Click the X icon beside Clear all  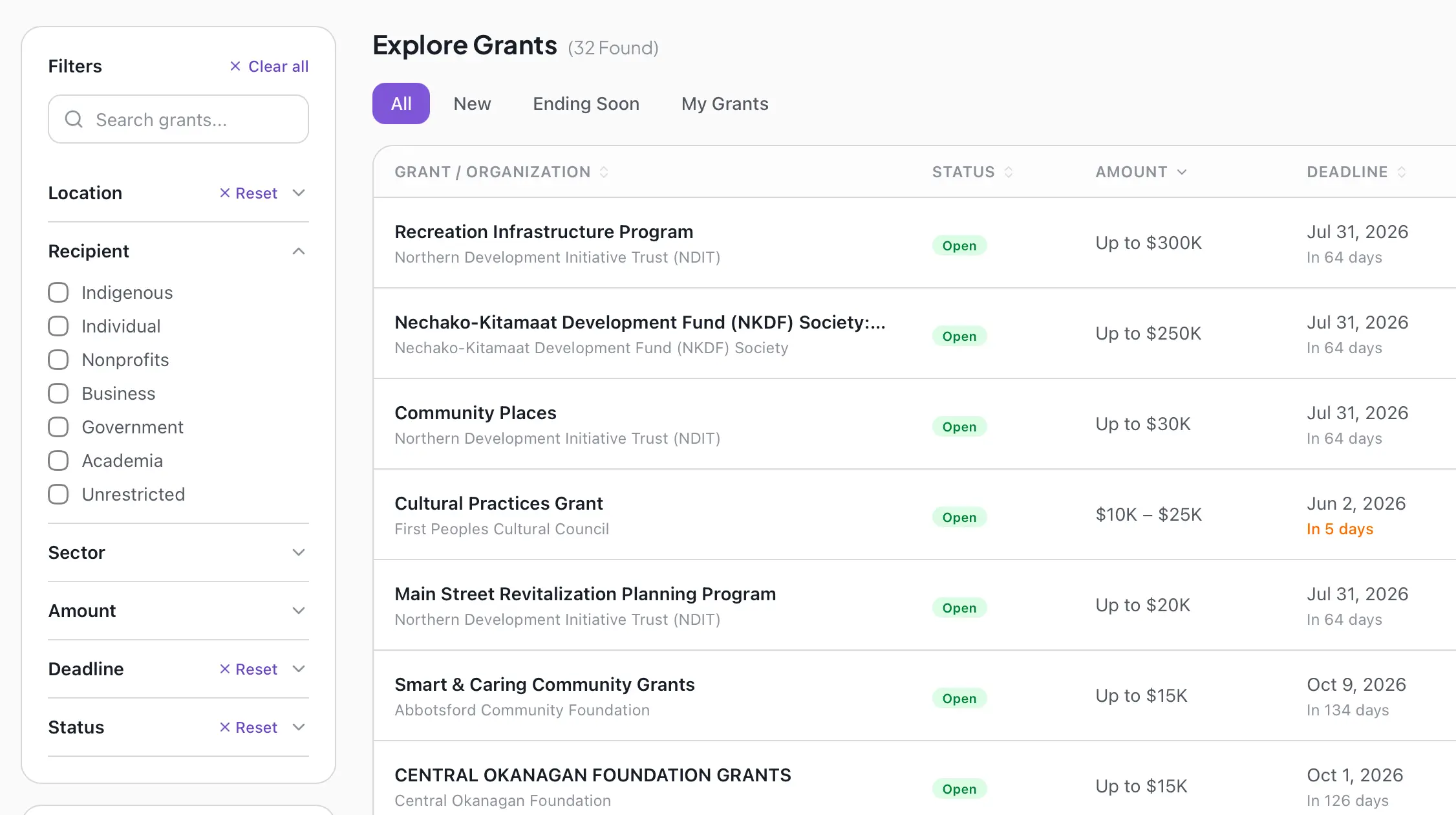click(x=235, y=66)
